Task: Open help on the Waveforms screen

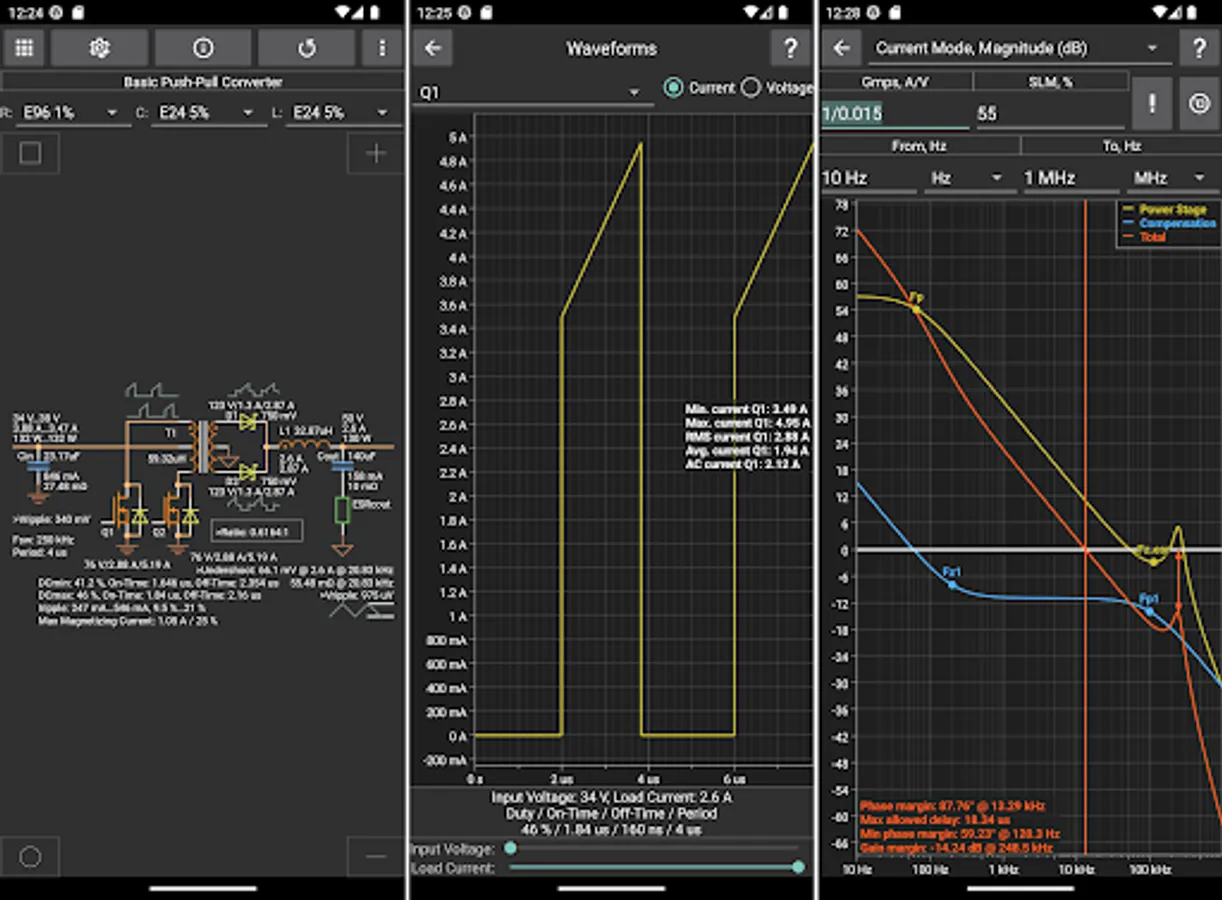Action: pos(790,48)
